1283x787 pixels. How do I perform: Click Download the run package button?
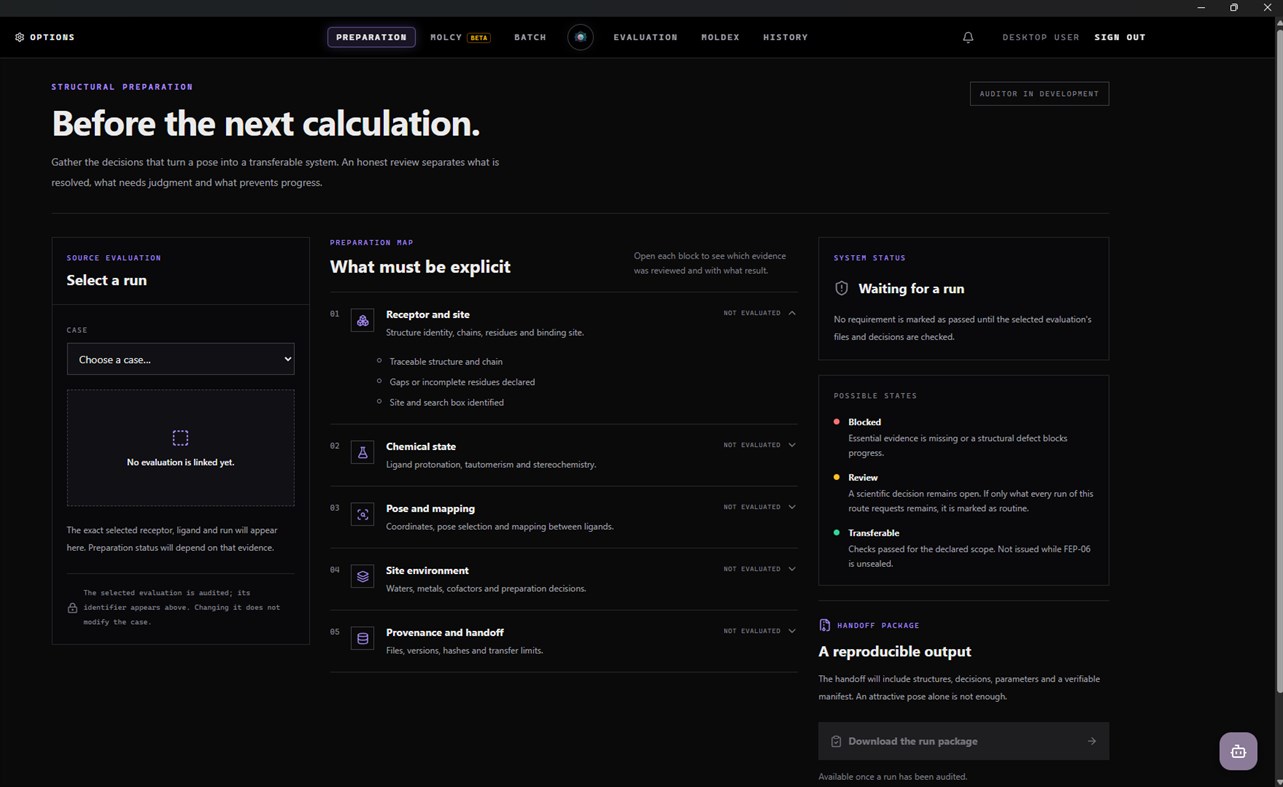(x=963, y=741)
